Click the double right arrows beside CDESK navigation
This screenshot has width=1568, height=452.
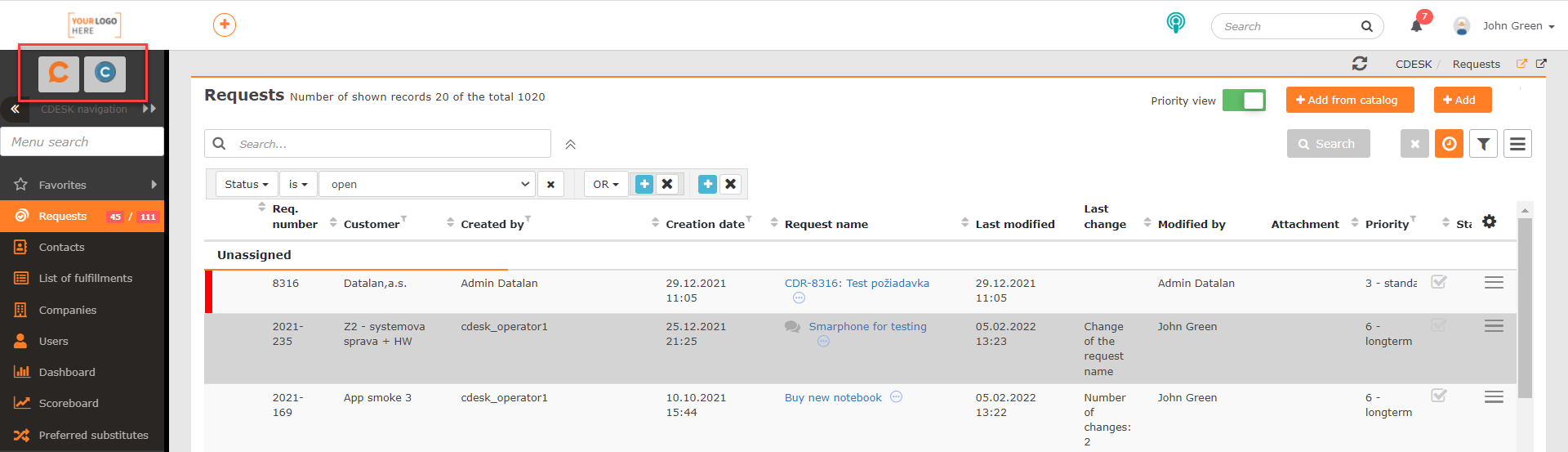click(x=149, y=108)
